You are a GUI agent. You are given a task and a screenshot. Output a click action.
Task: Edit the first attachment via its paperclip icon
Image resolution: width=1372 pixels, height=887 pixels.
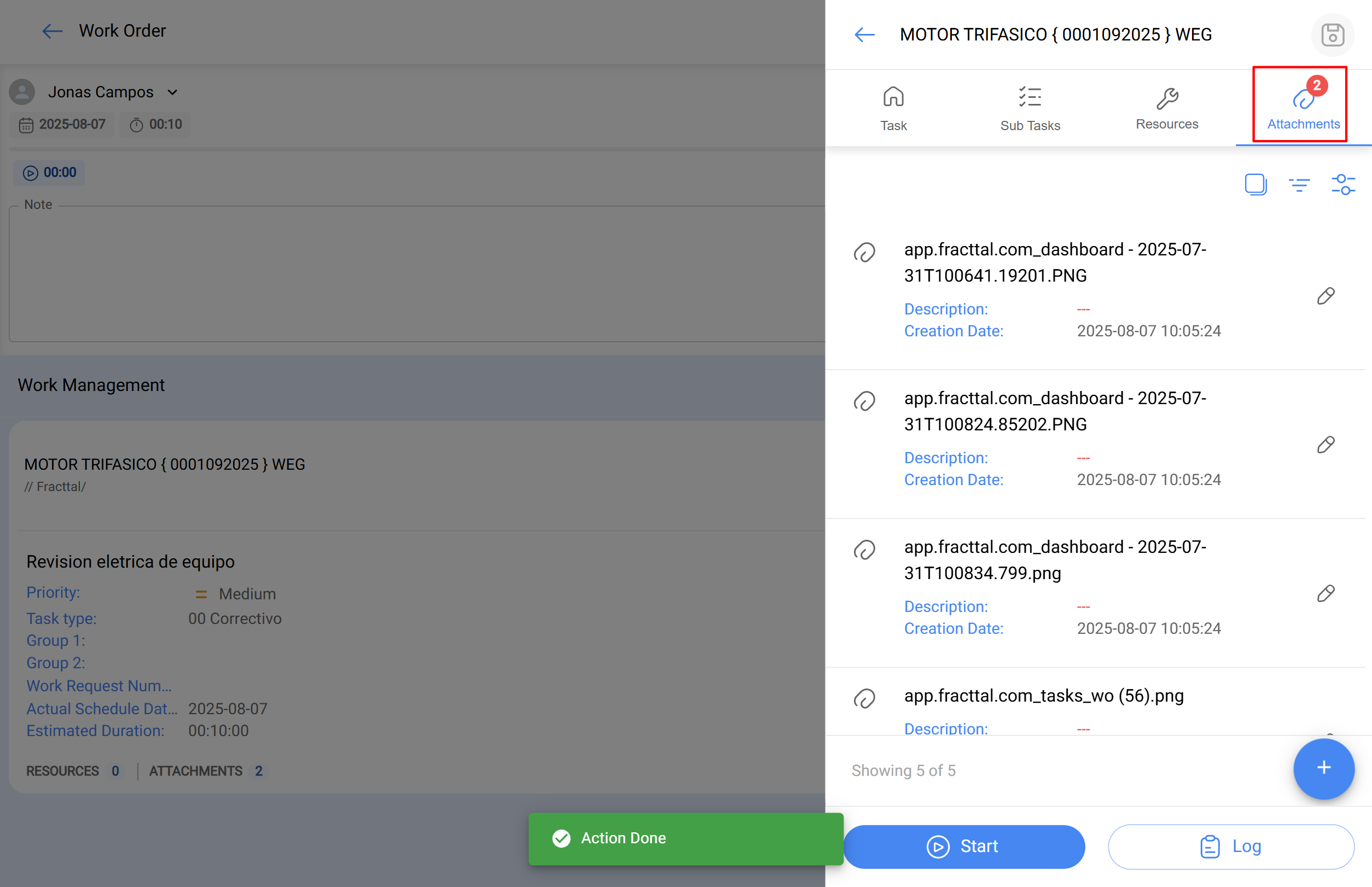[1326, 295]
